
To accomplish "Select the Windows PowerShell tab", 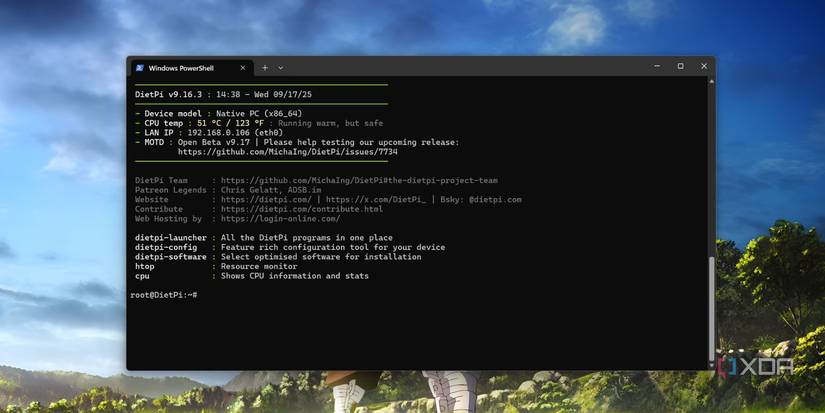I will click(190, 68).
